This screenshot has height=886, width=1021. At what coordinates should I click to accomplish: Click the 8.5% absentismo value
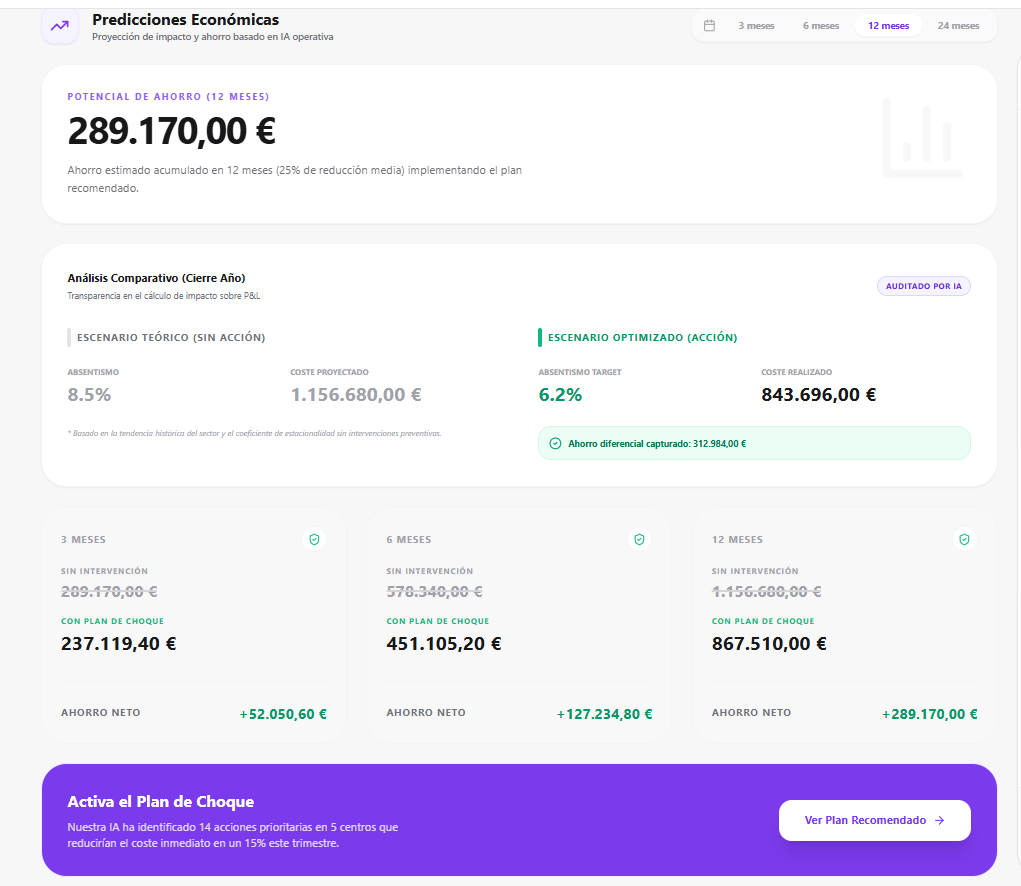pyautogui.click(x=89, y=395)
